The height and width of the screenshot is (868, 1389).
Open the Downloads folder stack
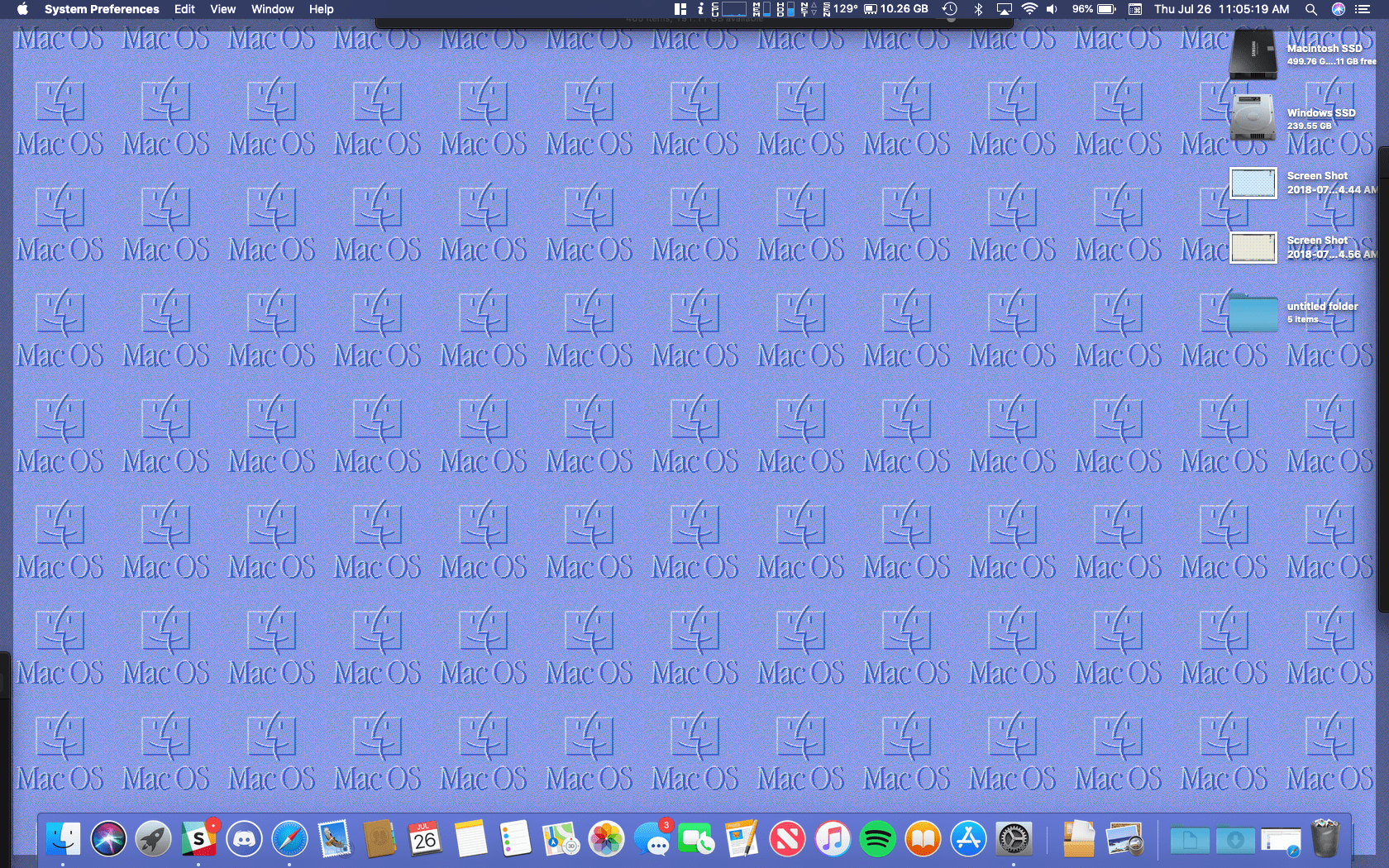(1234, 838)
